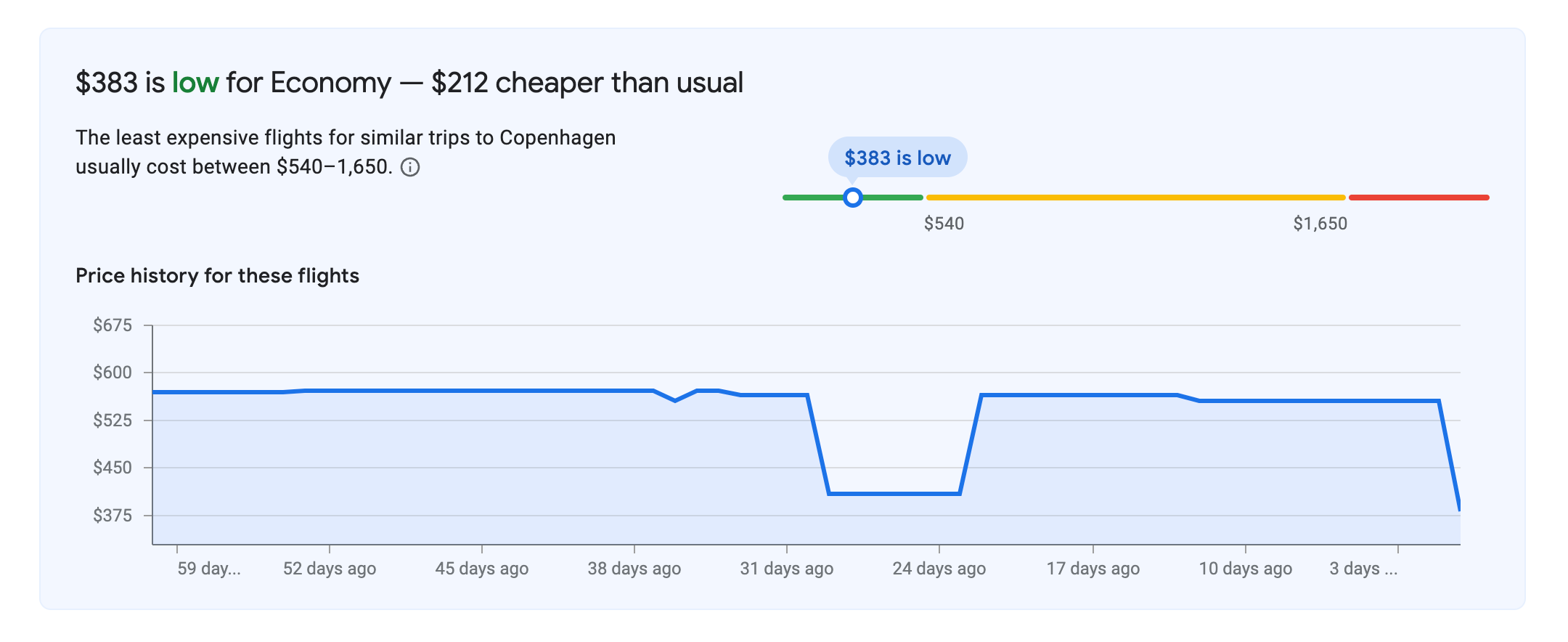Click the "$383 is low" tooltip bubble

click(x=897, y=158)
